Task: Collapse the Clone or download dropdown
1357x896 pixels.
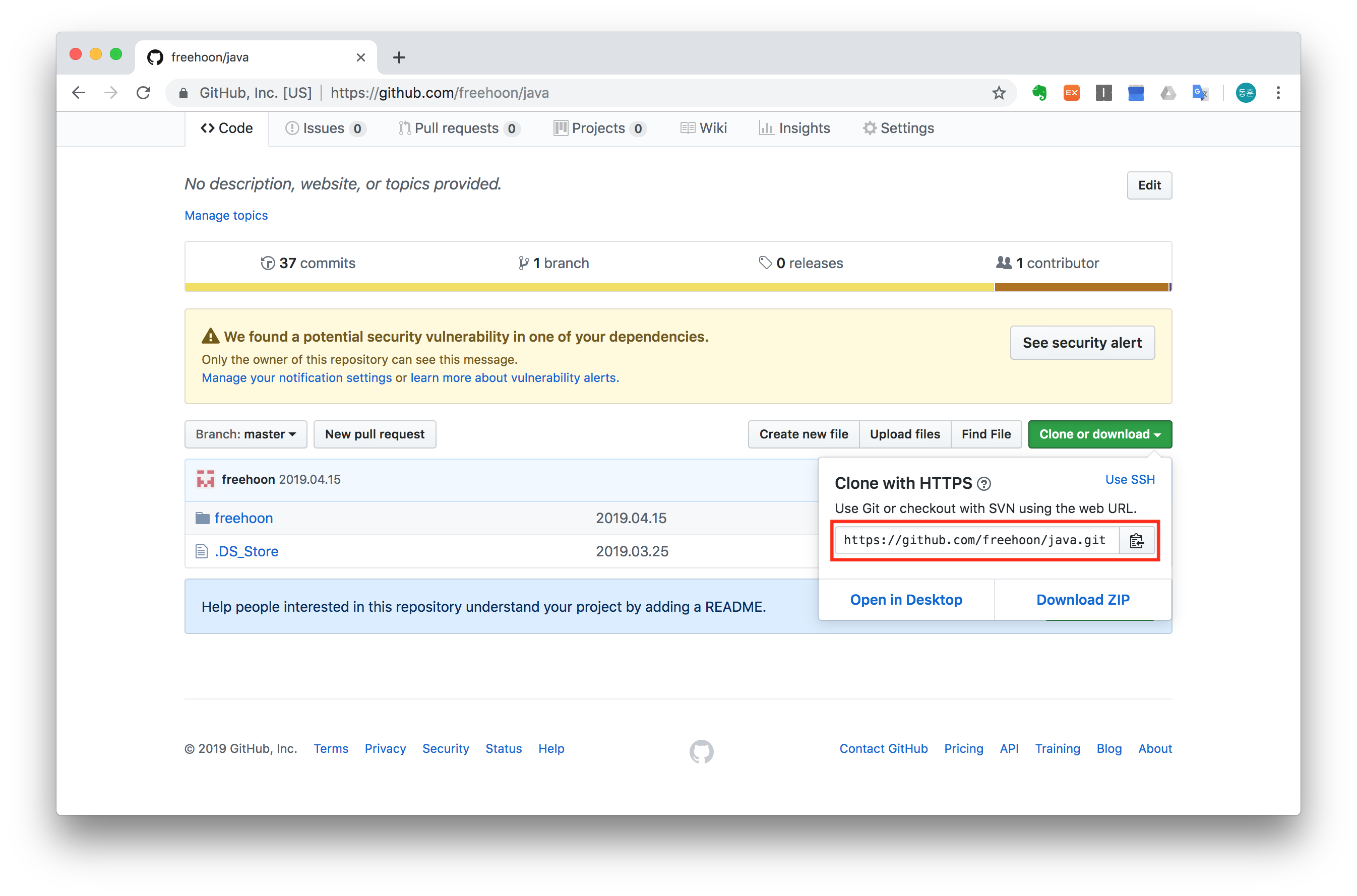Action: click(1099, 434)
